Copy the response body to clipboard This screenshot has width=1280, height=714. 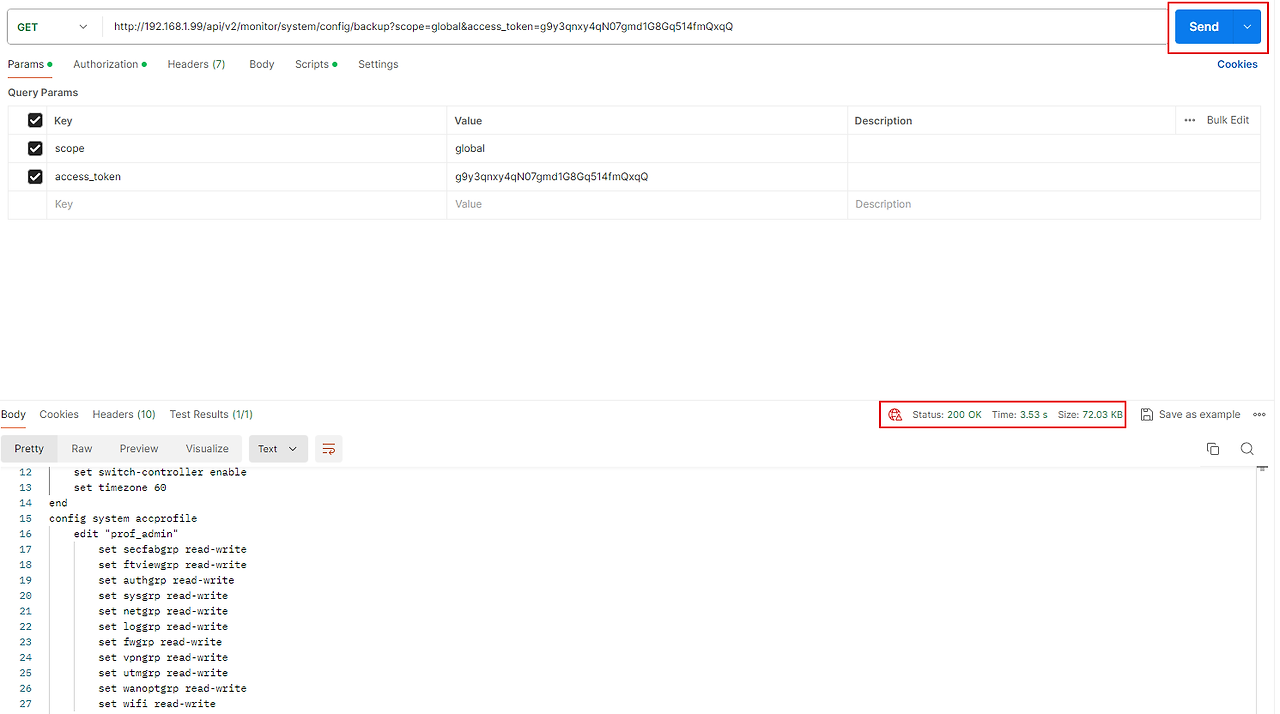pos(1212,449)
